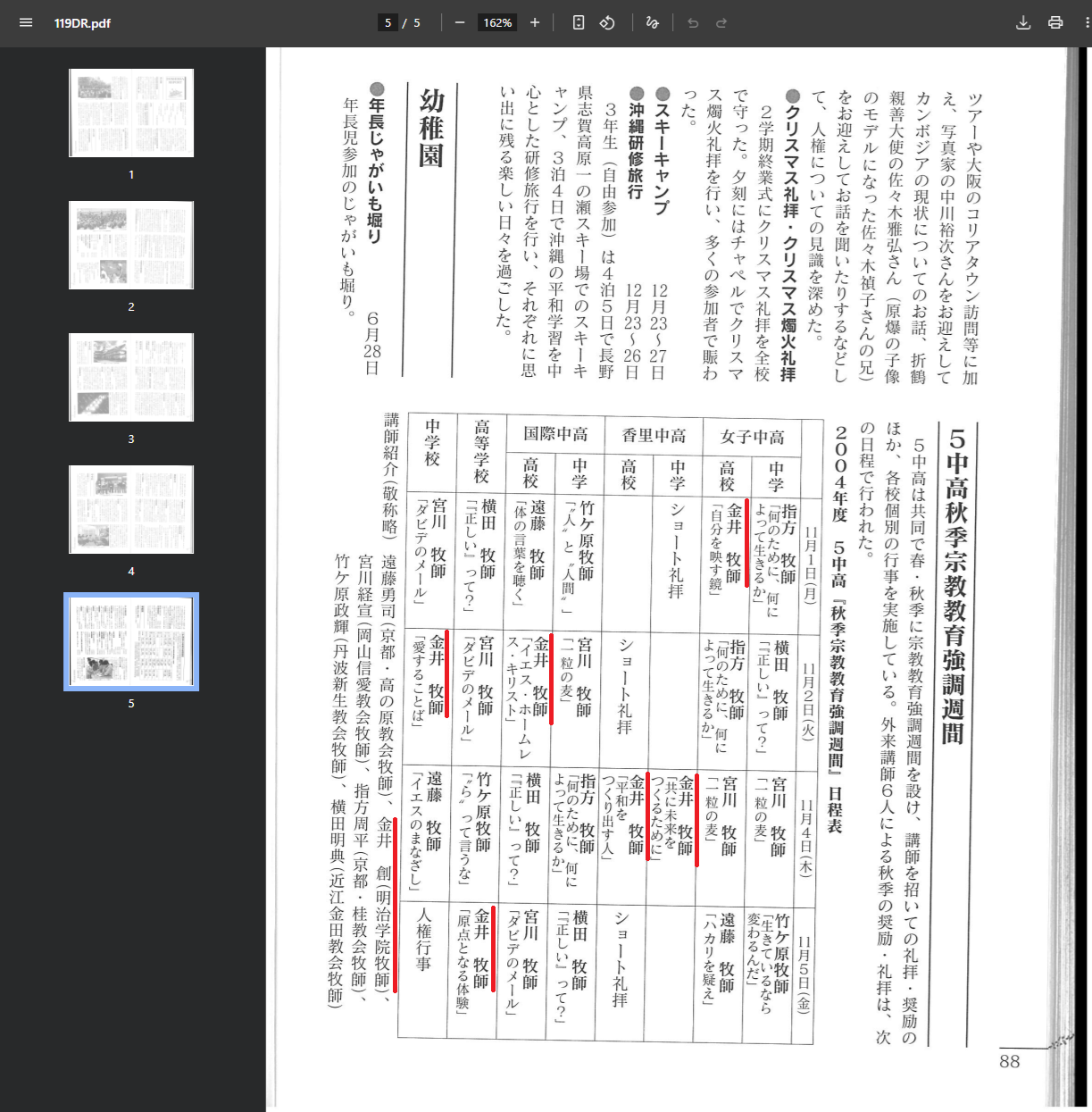Click the undo arrow icon

[693, 22]
